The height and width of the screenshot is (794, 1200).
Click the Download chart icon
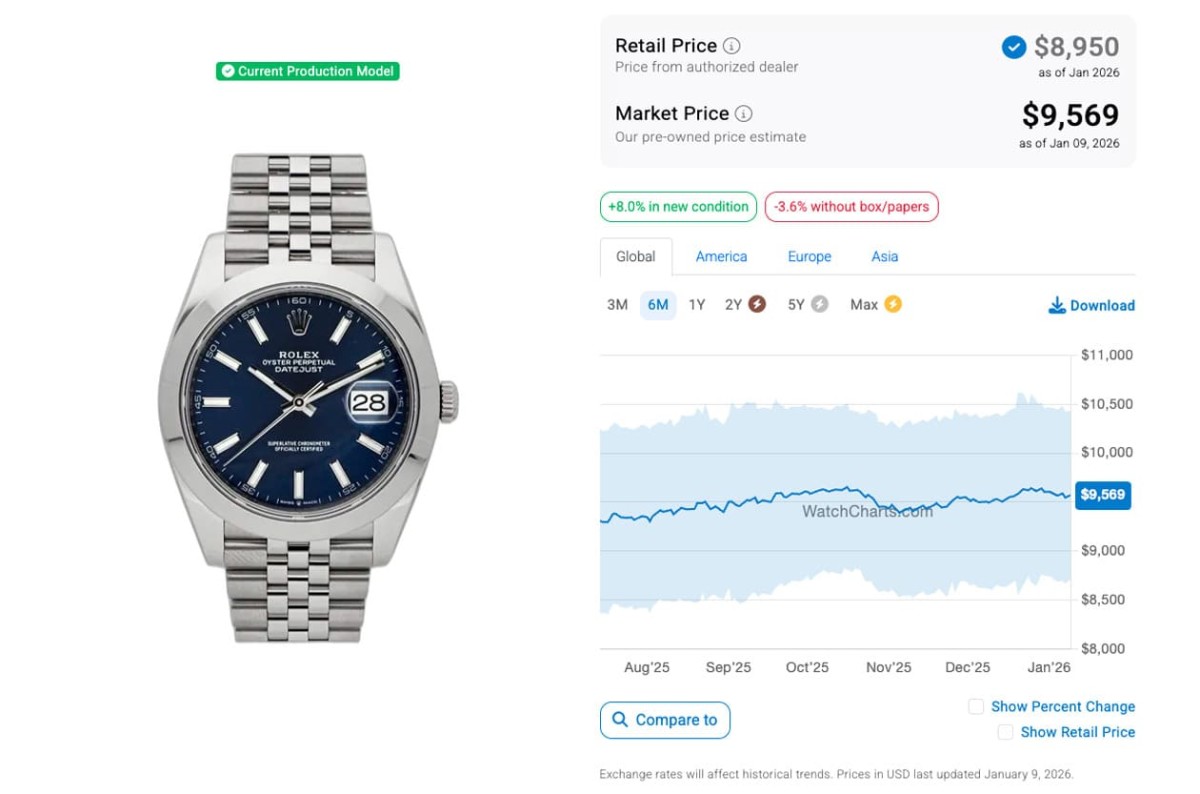pyautogui.click(x=1057, y=305)
